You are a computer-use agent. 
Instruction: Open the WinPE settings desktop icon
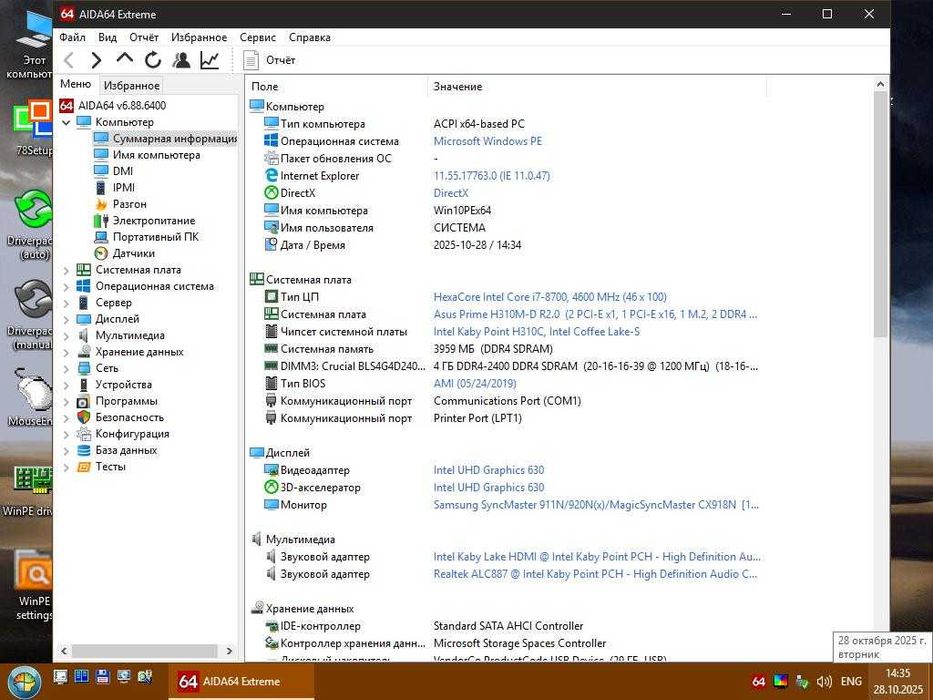[x=33, y=586]
